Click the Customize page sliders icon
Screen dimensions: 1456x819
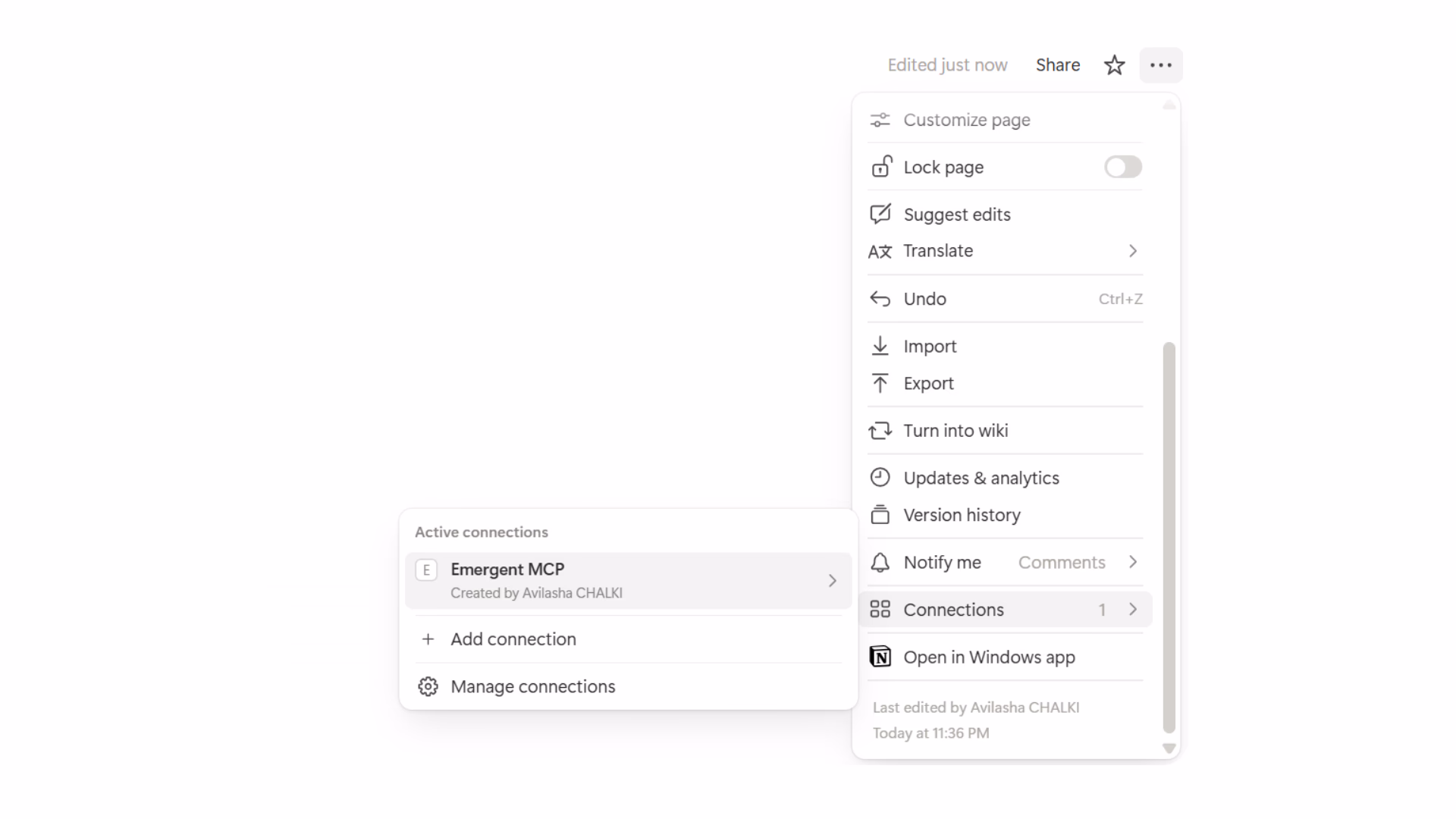pos(880,120)
